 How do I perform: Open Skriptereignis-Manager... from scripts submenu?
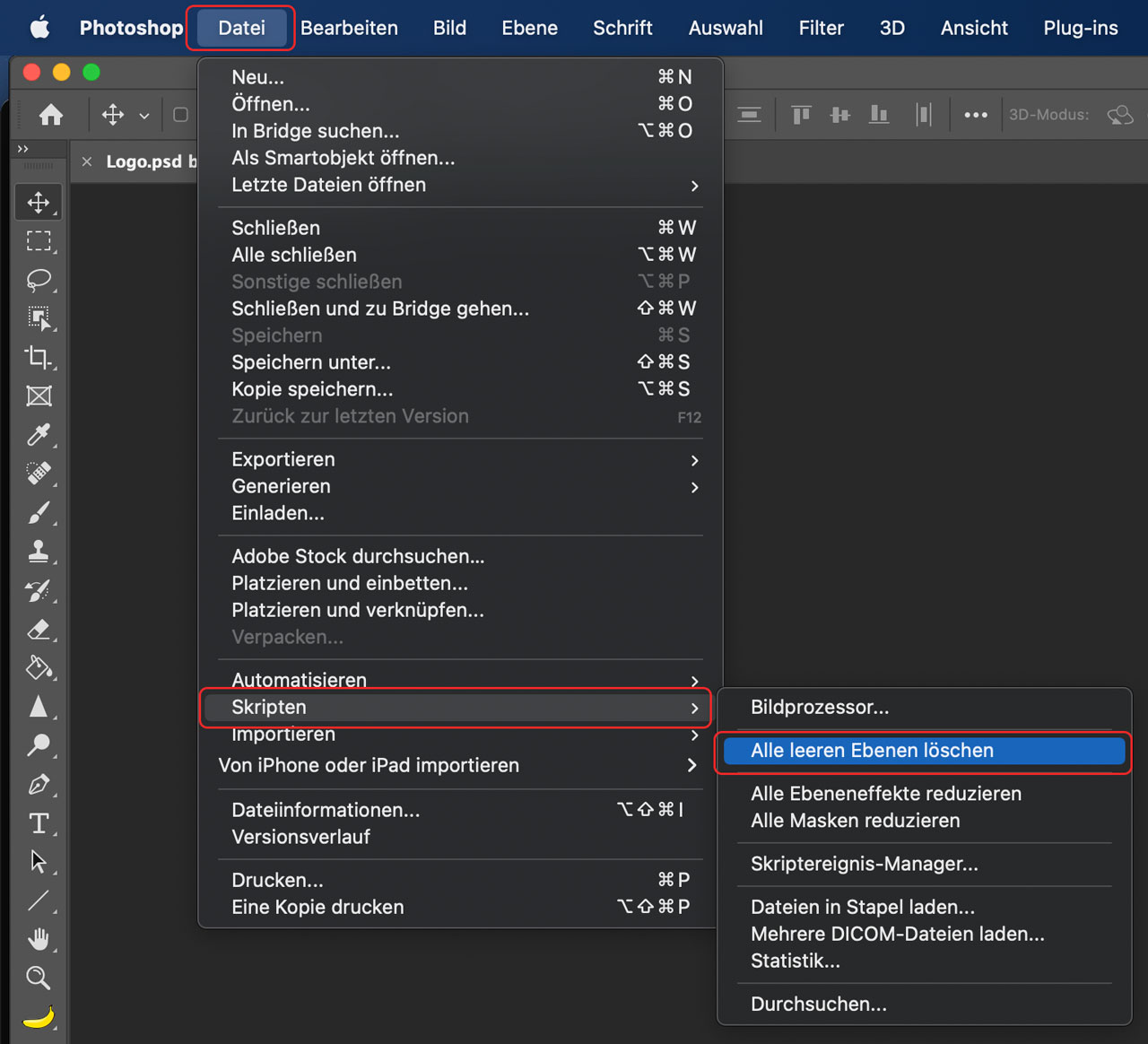pyautogui.click(x=864, y=864)
